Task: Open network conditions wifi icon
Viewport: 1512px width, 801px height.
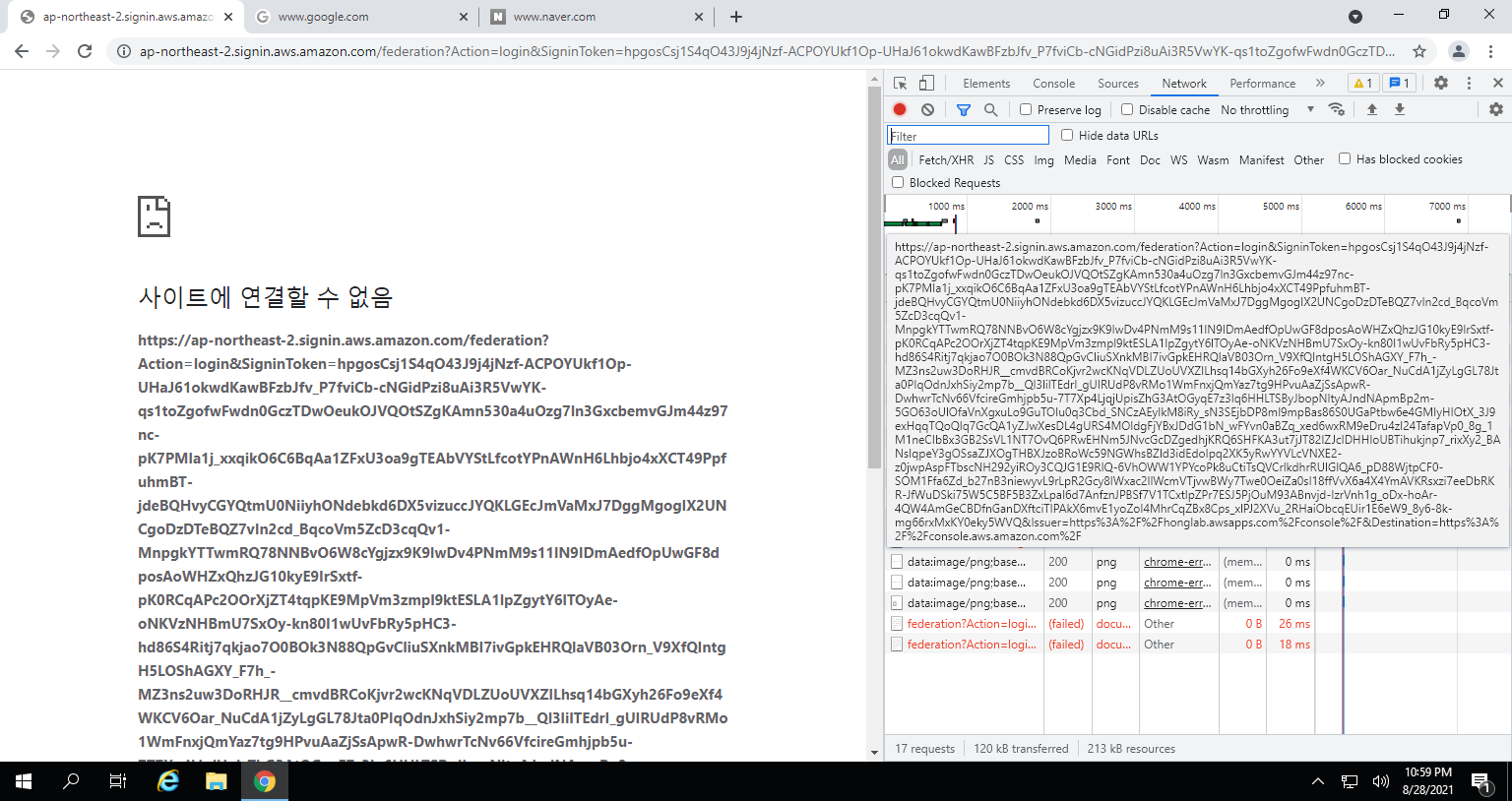Action: 1336,109
